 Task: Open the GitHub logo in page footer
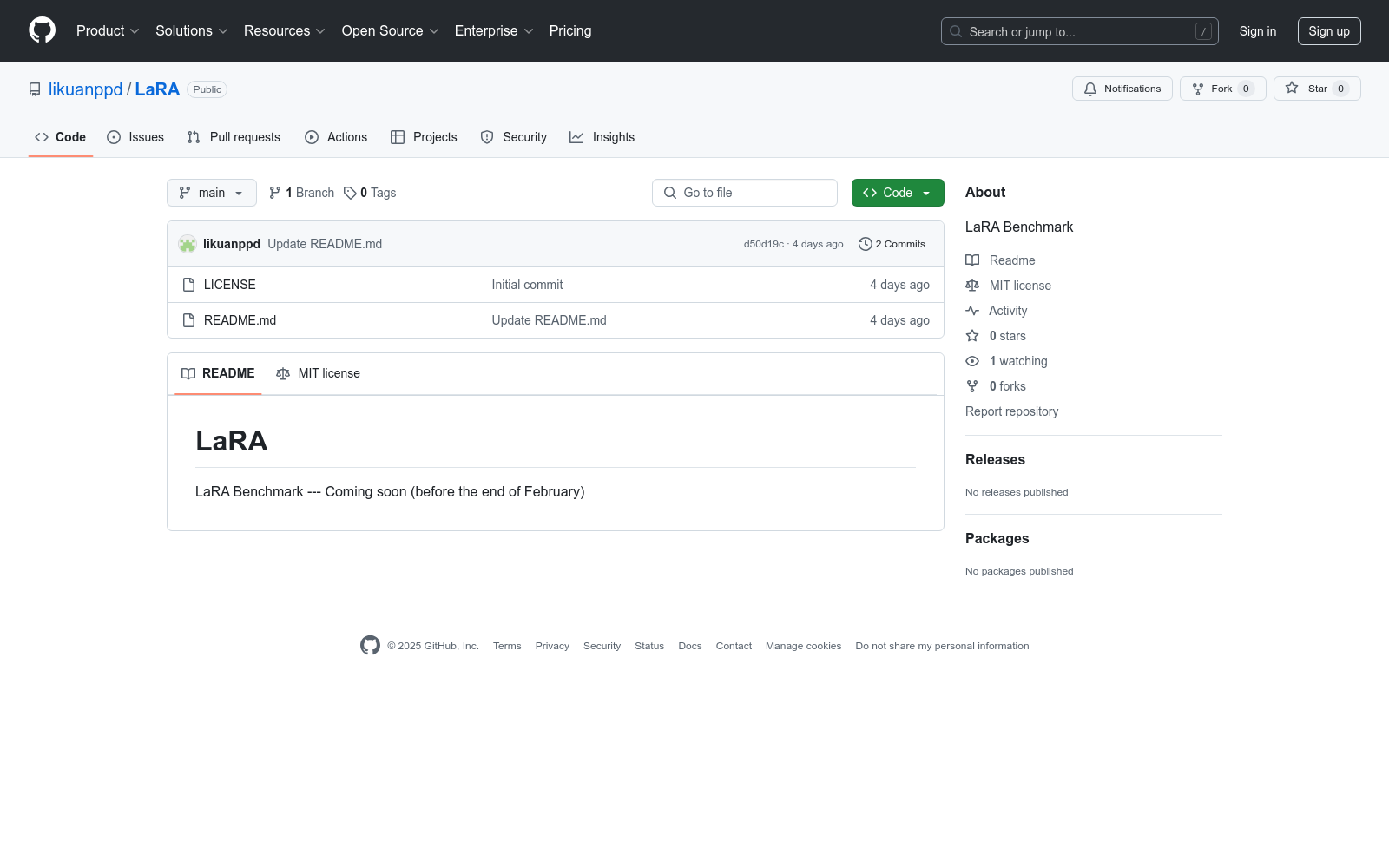tap(370, 646)
